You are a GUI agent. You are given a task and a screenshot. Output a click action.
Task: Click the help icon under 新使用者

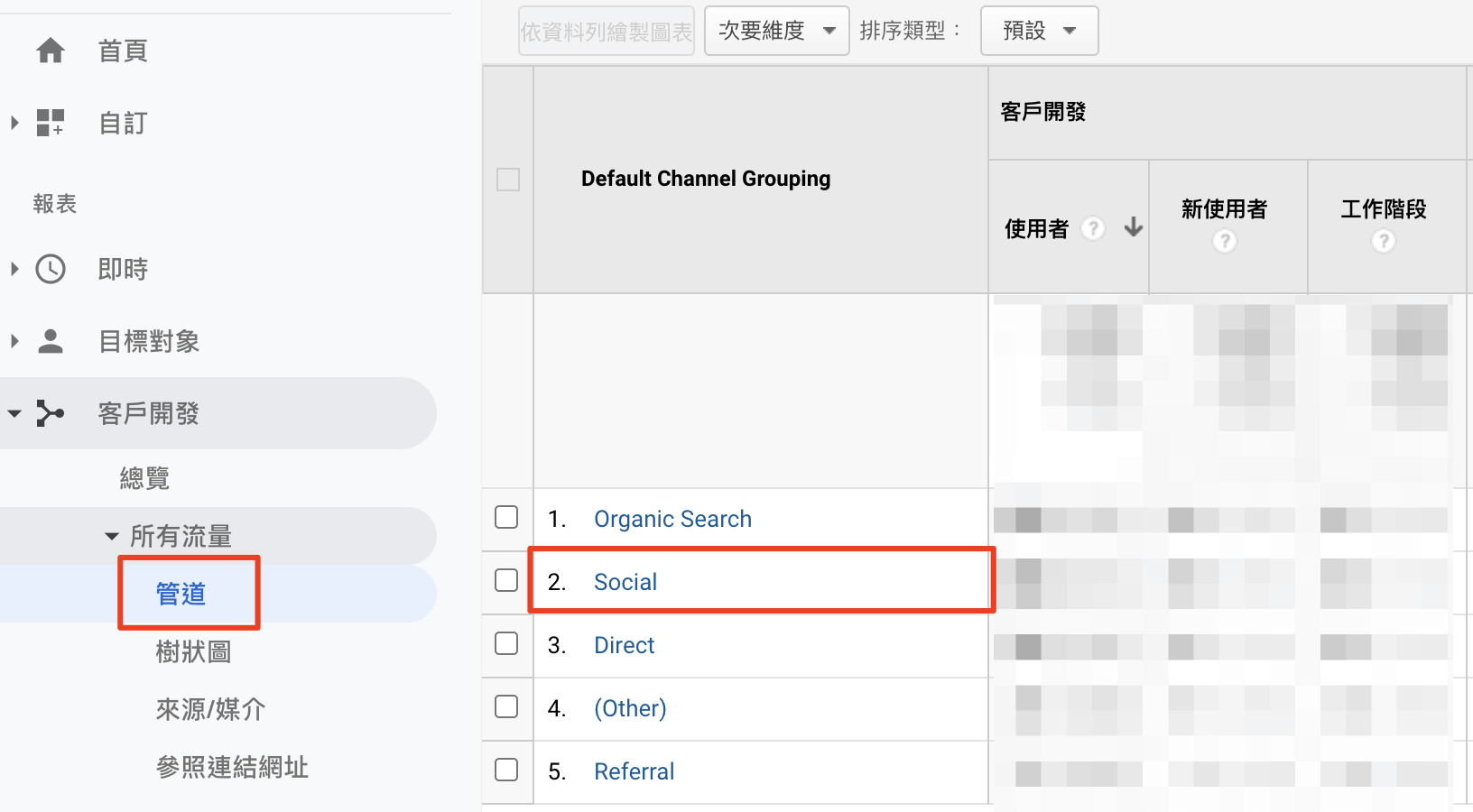pos(1224,242)
